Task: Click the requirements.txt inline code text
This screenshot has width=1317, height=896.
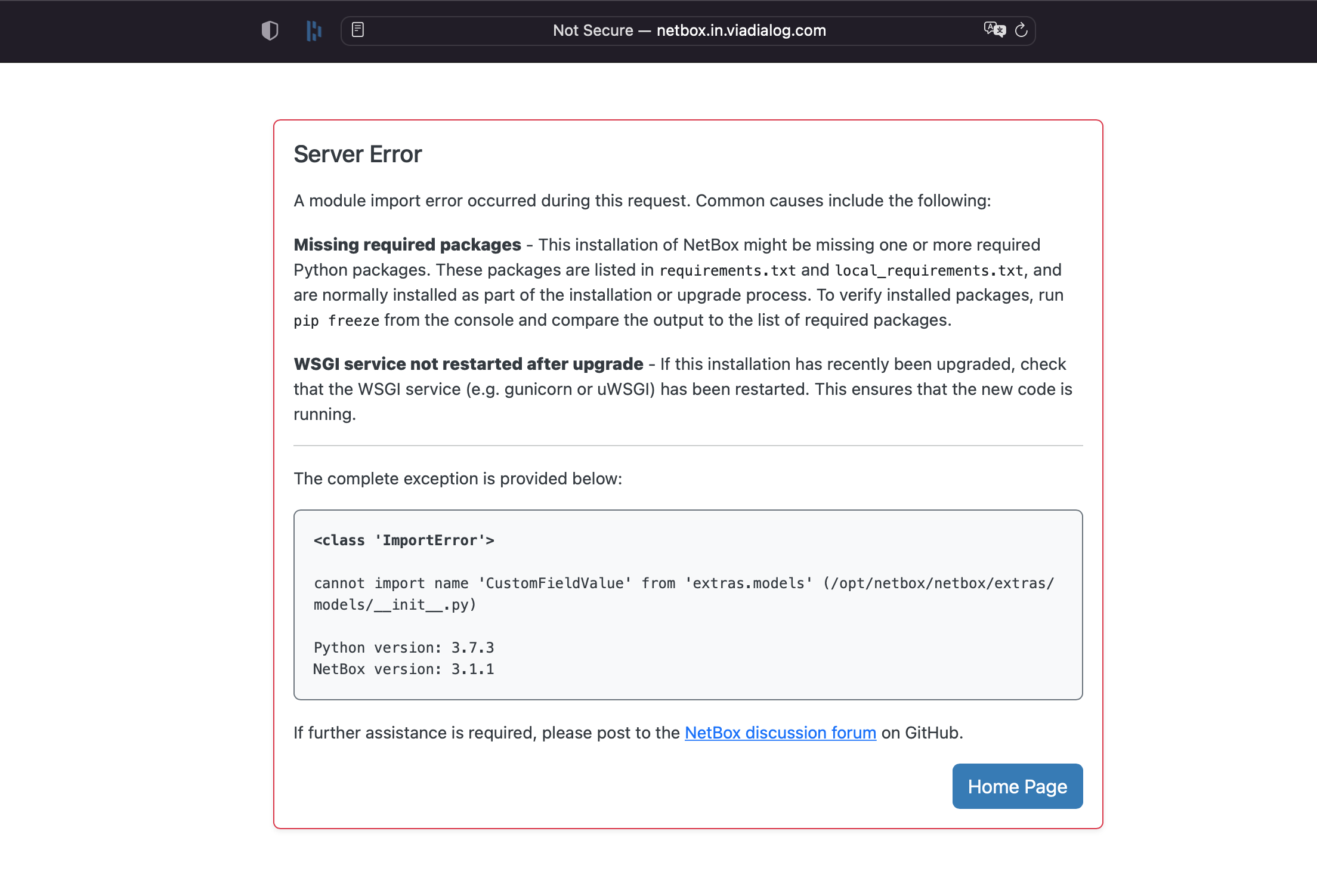Action: coord(727,270)
